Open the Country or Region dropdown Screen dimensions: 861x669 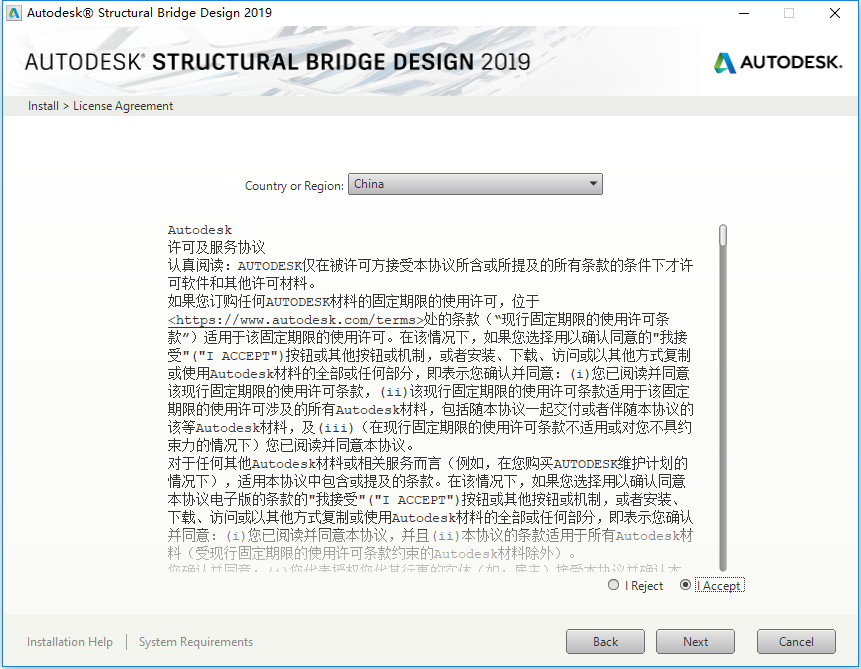click(475, 184)
